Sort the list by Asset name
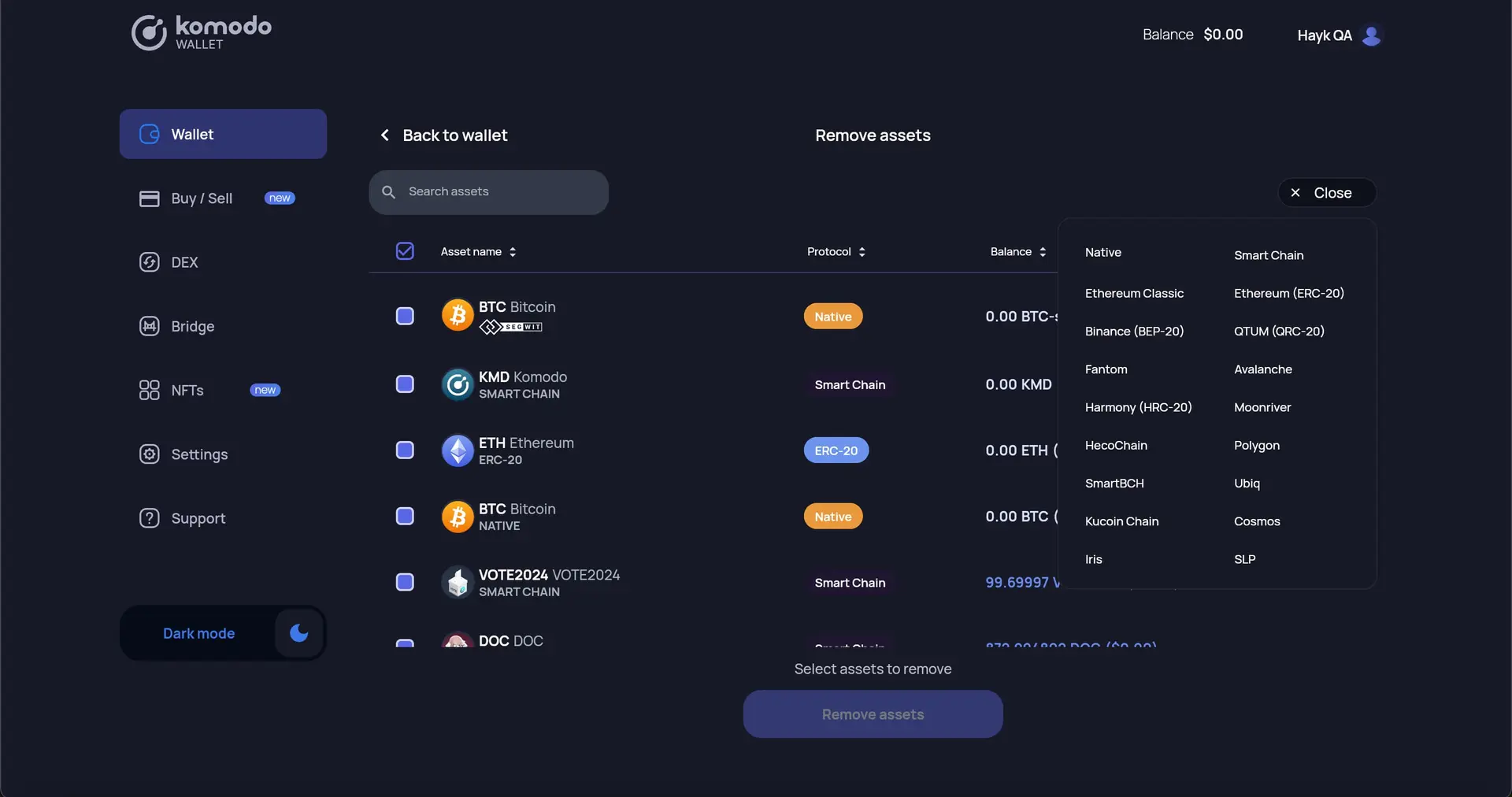Image resolution: width=1512 pixels, height=797 pixels. [477, 251]
